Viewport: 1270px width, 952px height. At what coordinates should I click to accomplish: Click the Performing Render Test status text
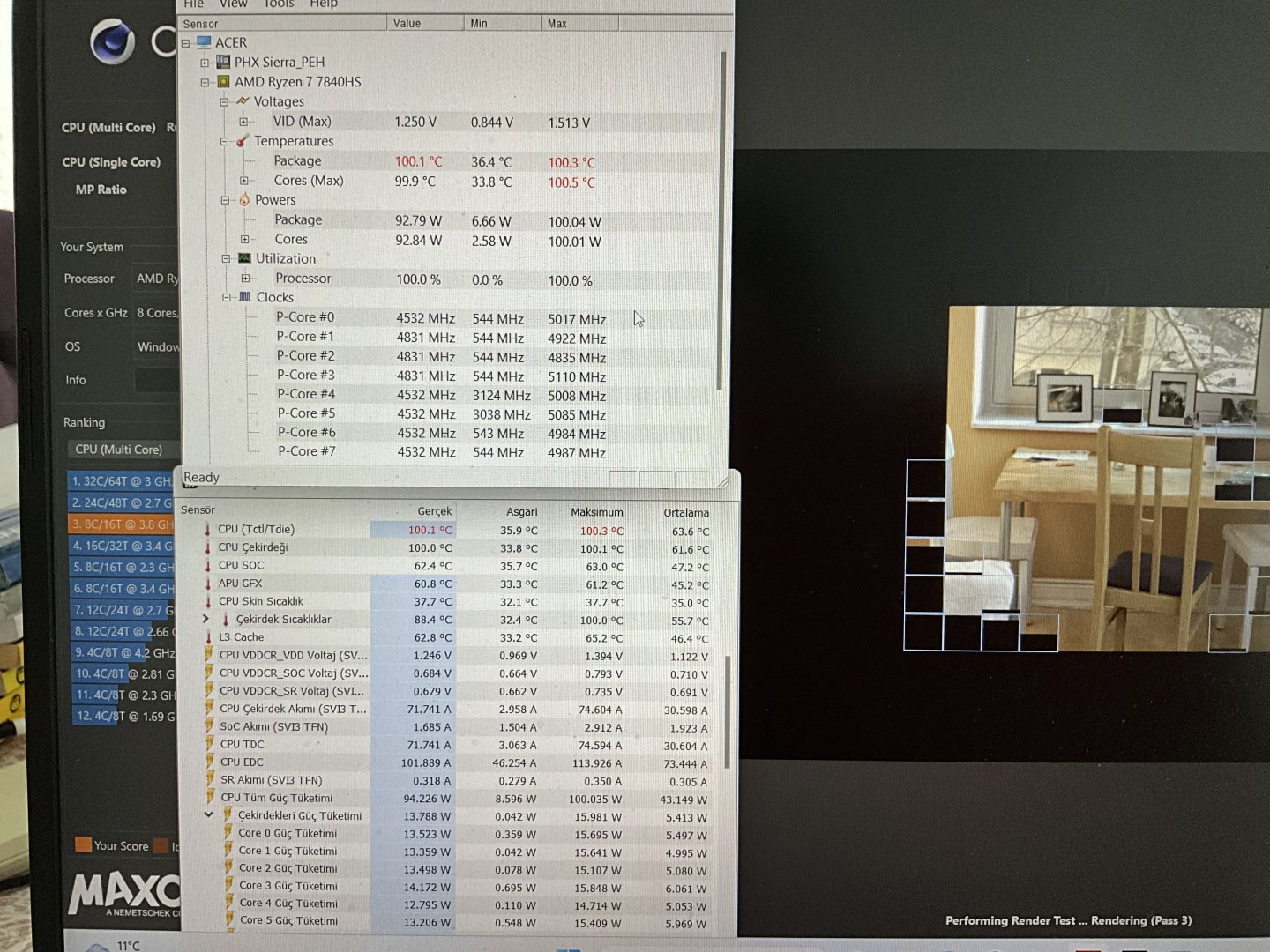1068,920
